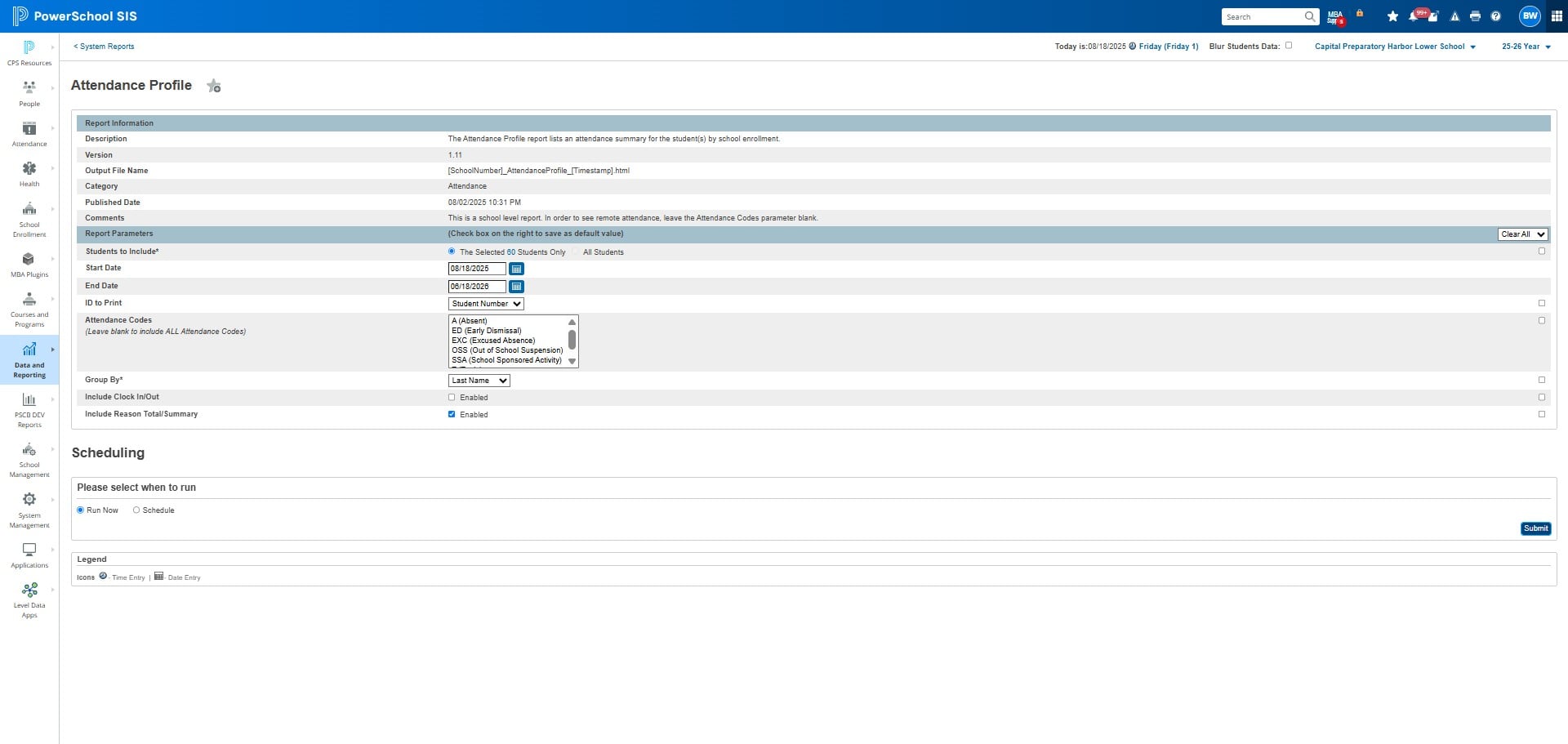Open Applications sidebar section
The height and width of the screenshot is (744, 1568).
point(29,555)
